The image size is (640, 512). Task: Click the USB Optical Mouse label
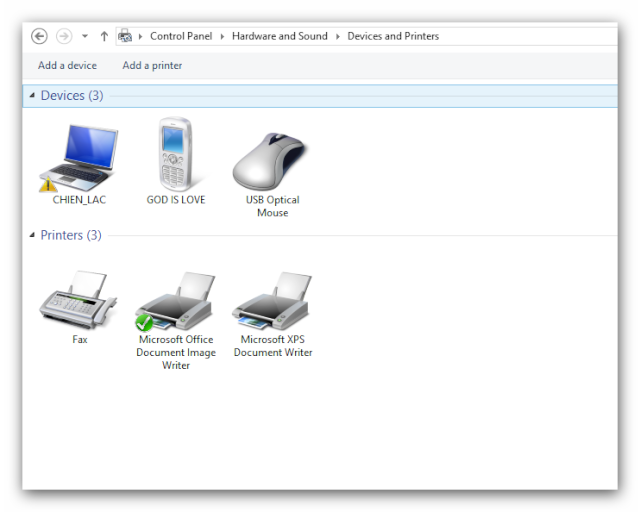click(273, 206)
